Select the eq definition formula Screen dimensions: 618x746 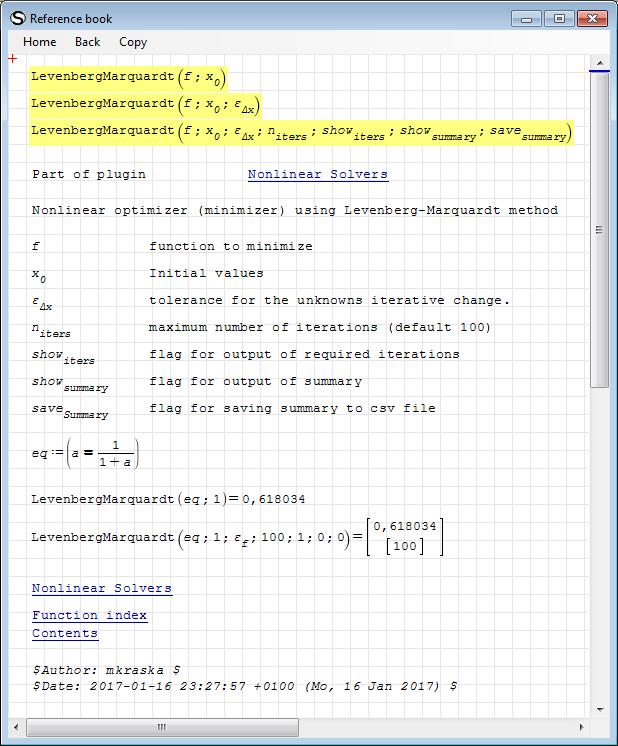pyautogui.click(x=86, y=453)
